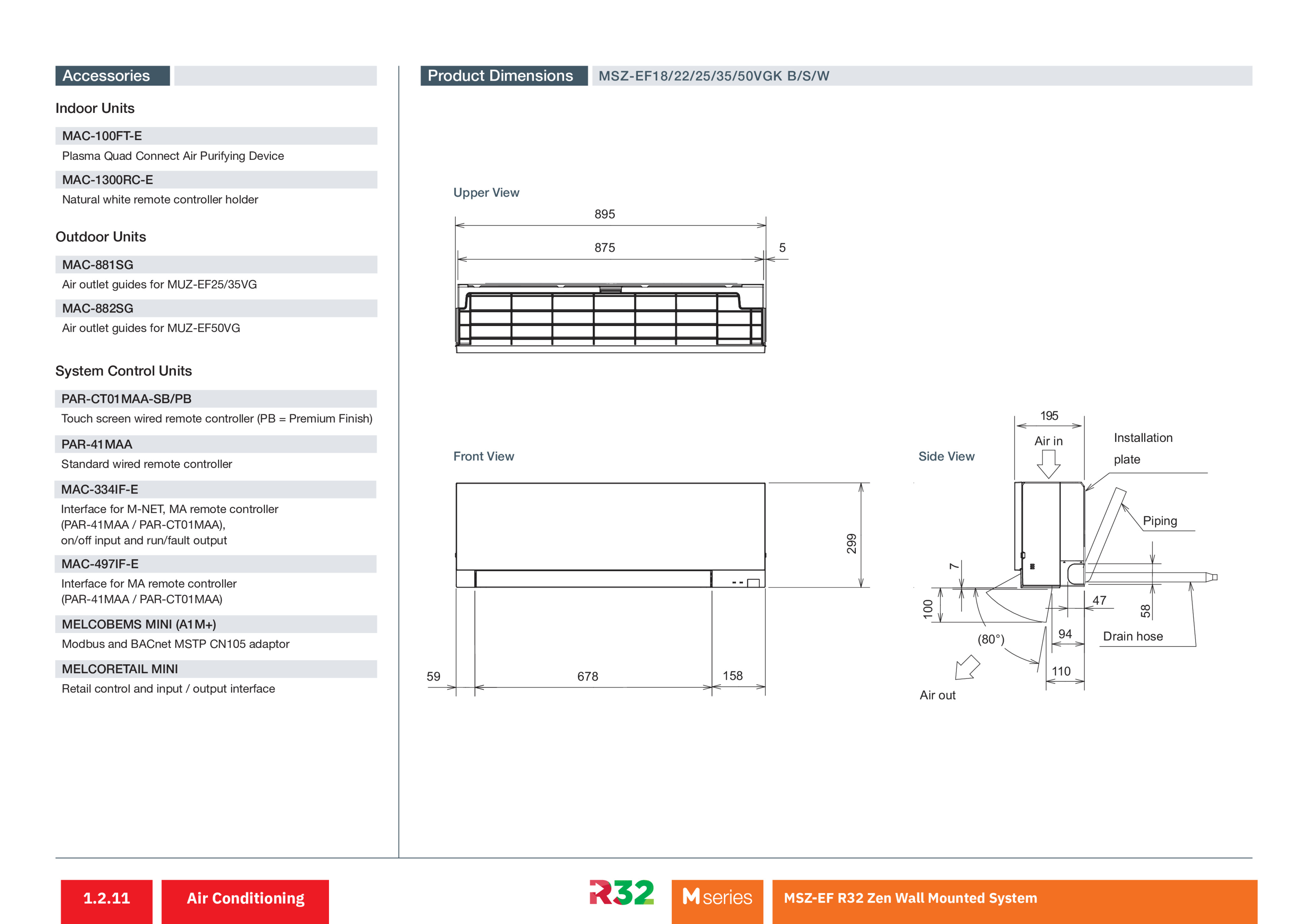Click the Side View label
This screenshot has width=1307, height=924.
tap(946, 456)
